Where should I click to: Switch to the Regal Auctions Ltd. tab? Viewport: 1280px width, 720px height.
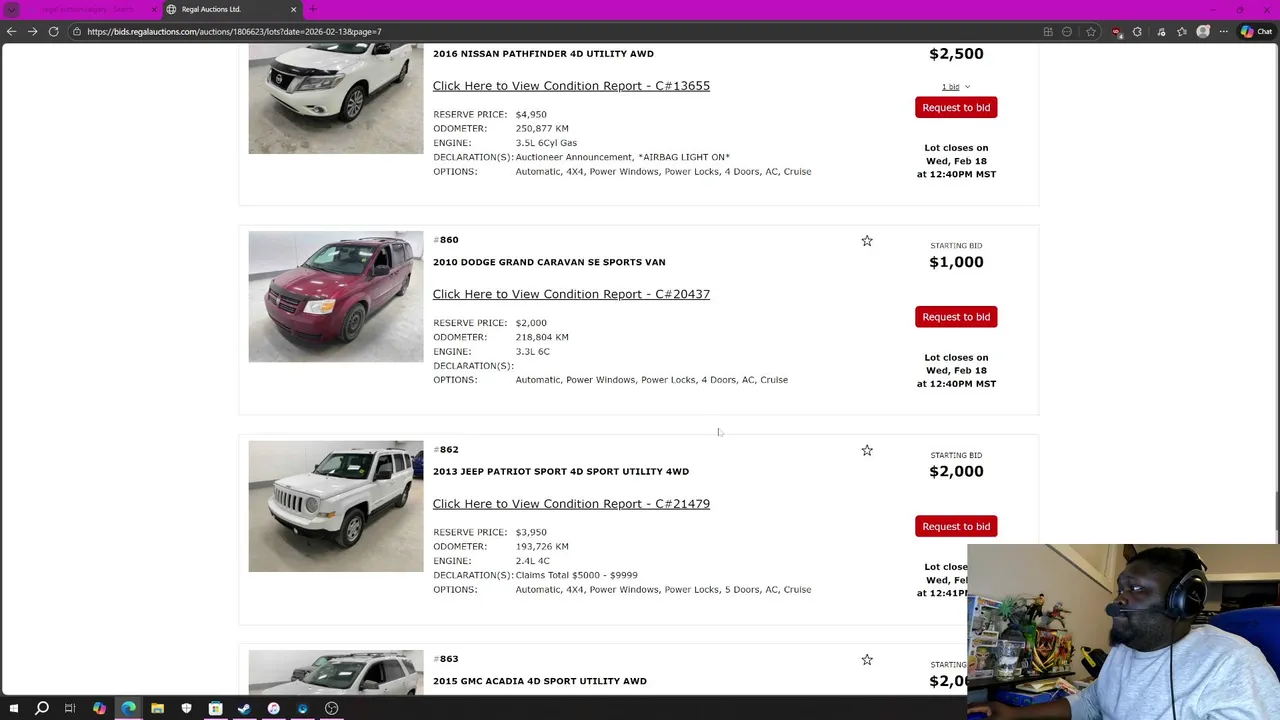coord(231,9)
